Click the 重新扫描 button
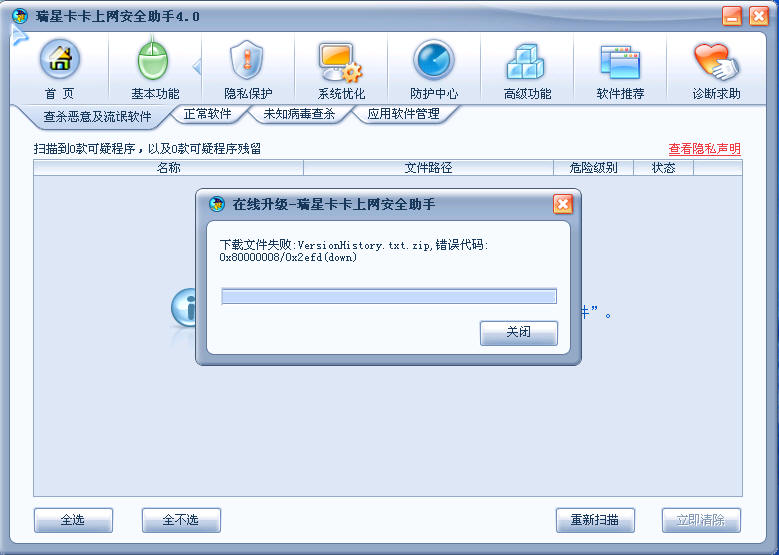Viewport: 779px width, 555px height. [x=595, y=520]
